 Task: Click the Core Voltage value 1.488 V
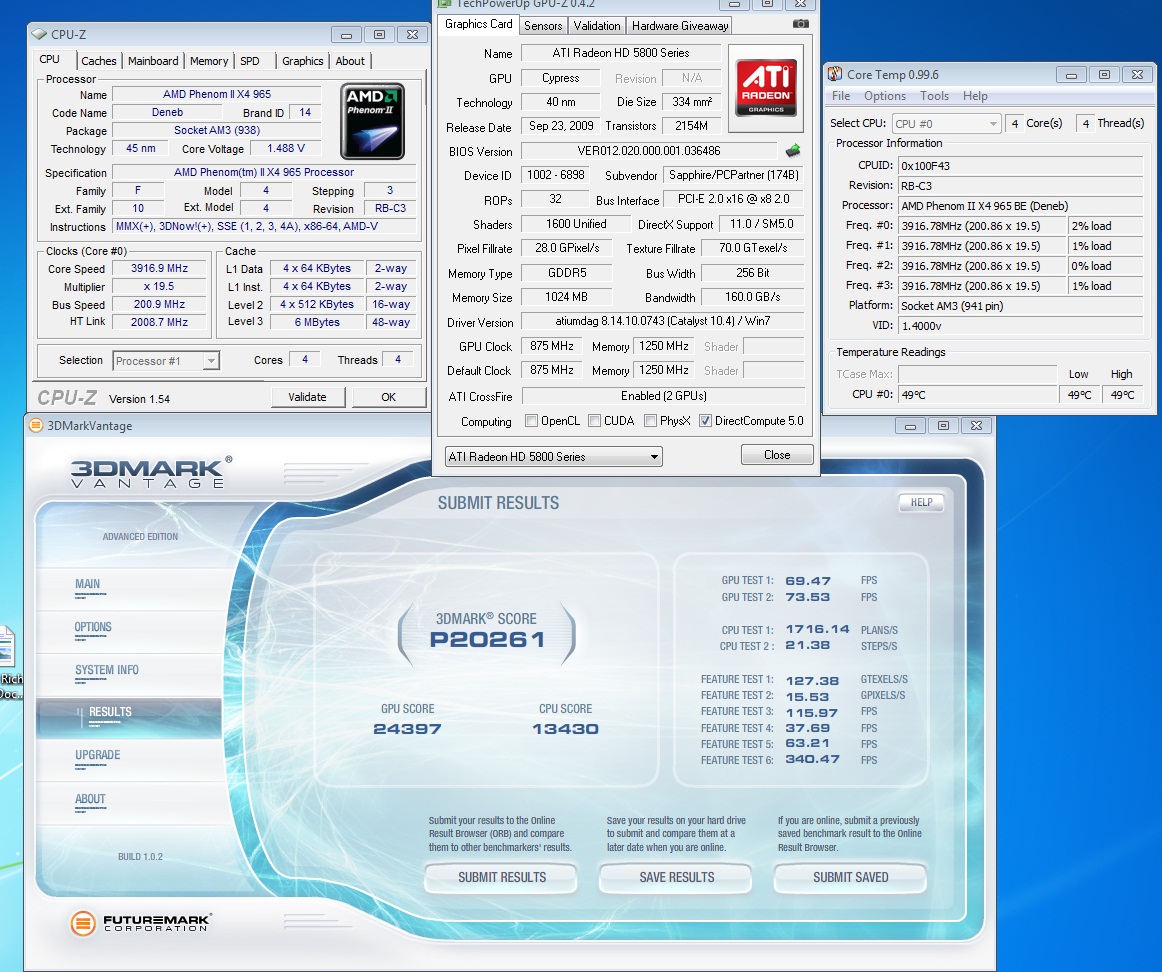[x=285, y=148]
